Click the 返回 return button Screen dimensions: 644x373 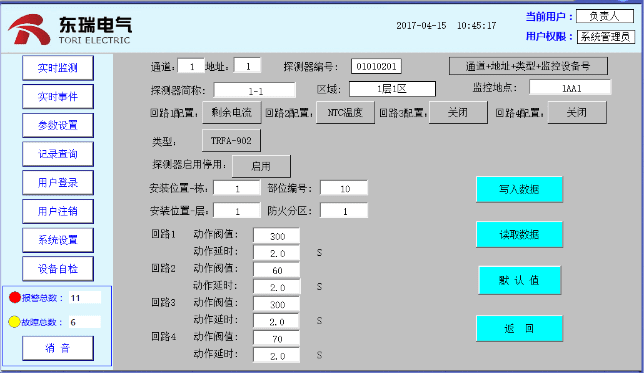[519, 329]
